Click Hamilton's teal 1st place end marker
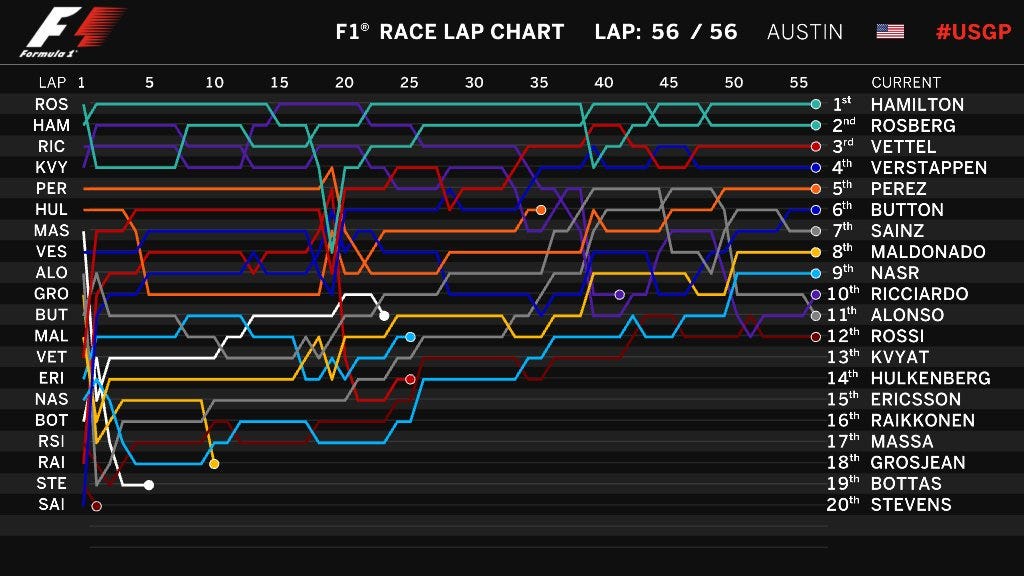1024x576 pixels. [816, 104]
